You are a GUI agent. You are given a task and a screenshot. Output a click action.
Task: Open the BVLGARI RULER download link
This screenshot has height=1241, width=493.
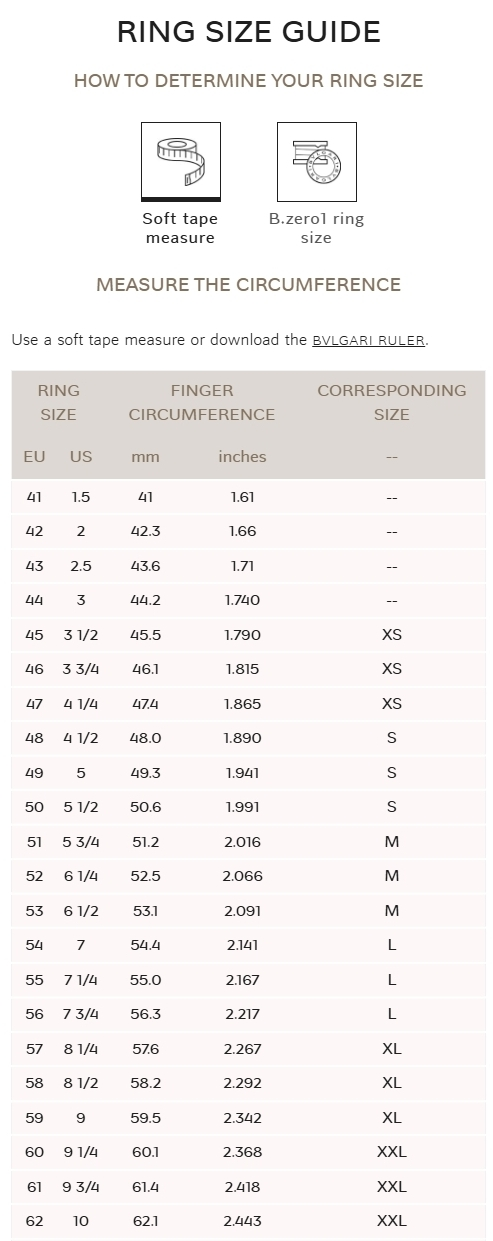[369, 340]
